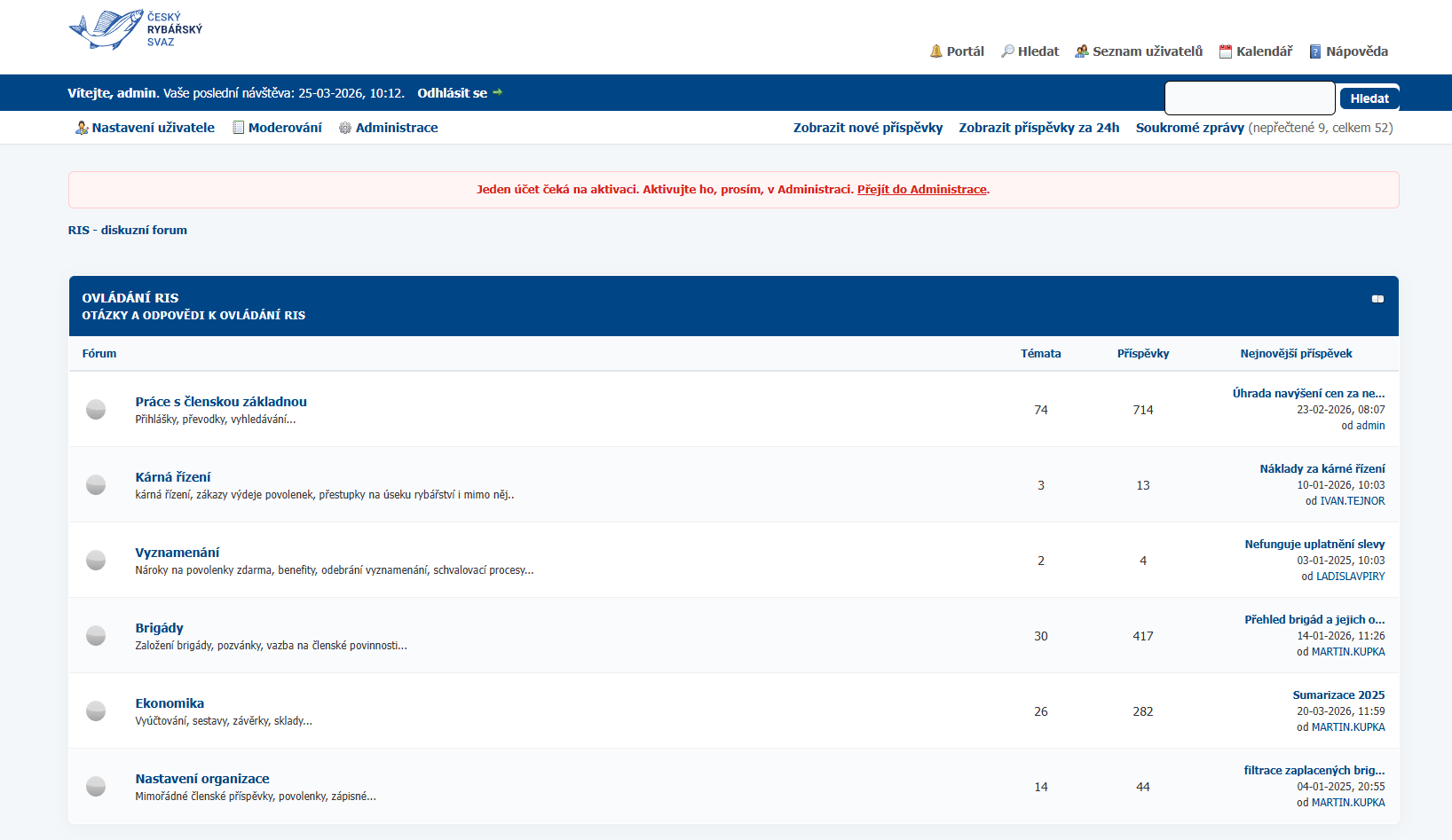Open the Zobrazit nové příspěvky menu item
Screen dimensions: 1452x840
867,128
